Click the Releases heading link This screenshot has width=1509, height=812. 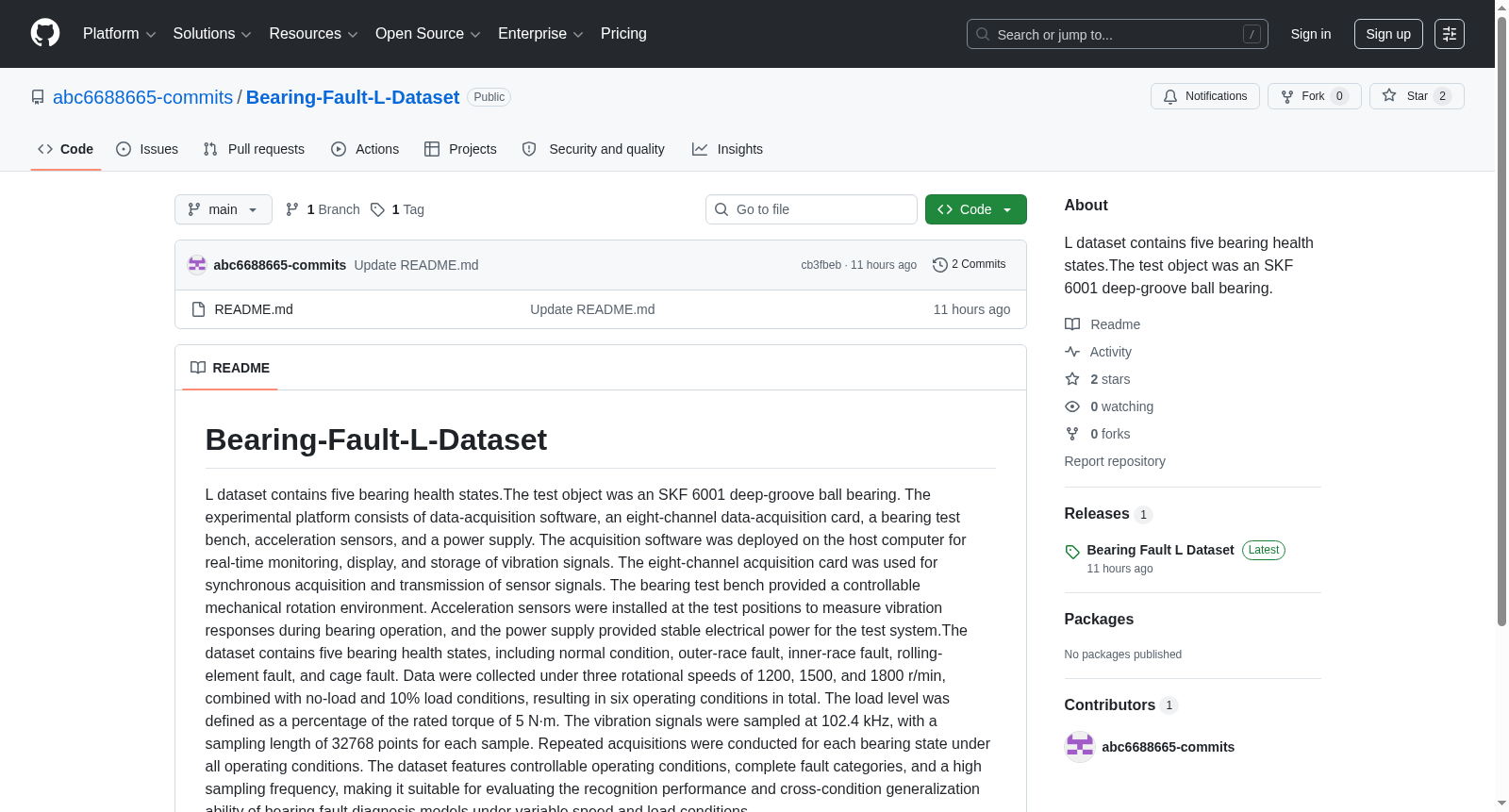(x=1097, y=514)
